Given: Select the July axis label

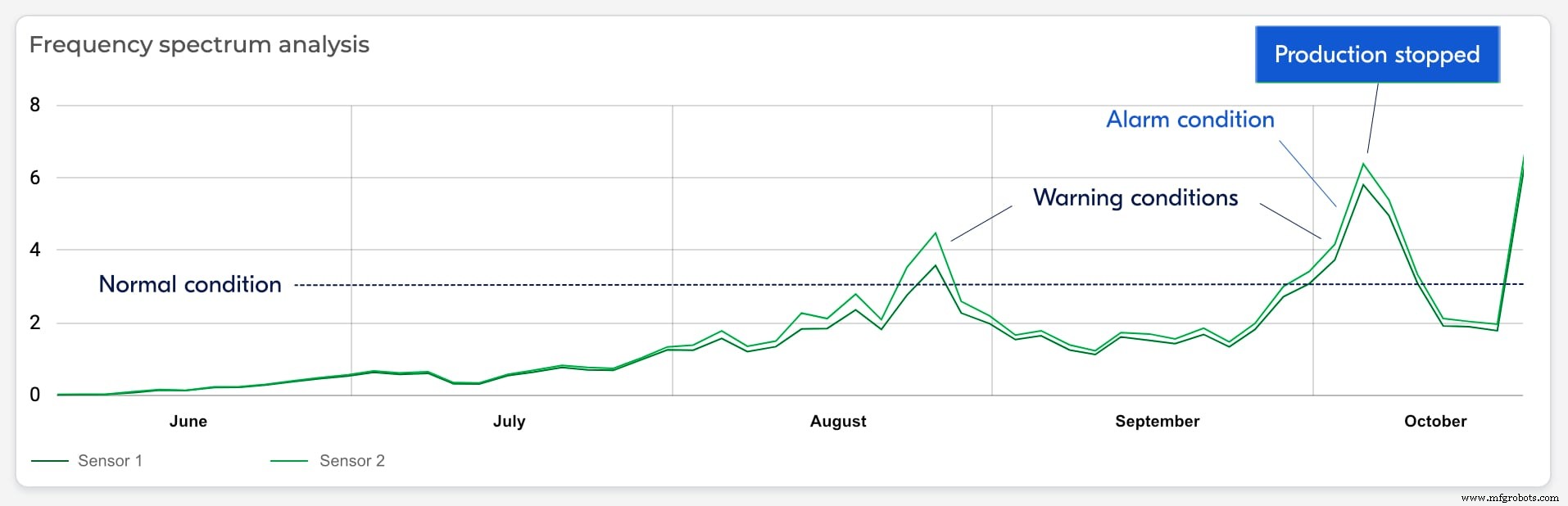Looking at the screenshot, I should (509, 421).
